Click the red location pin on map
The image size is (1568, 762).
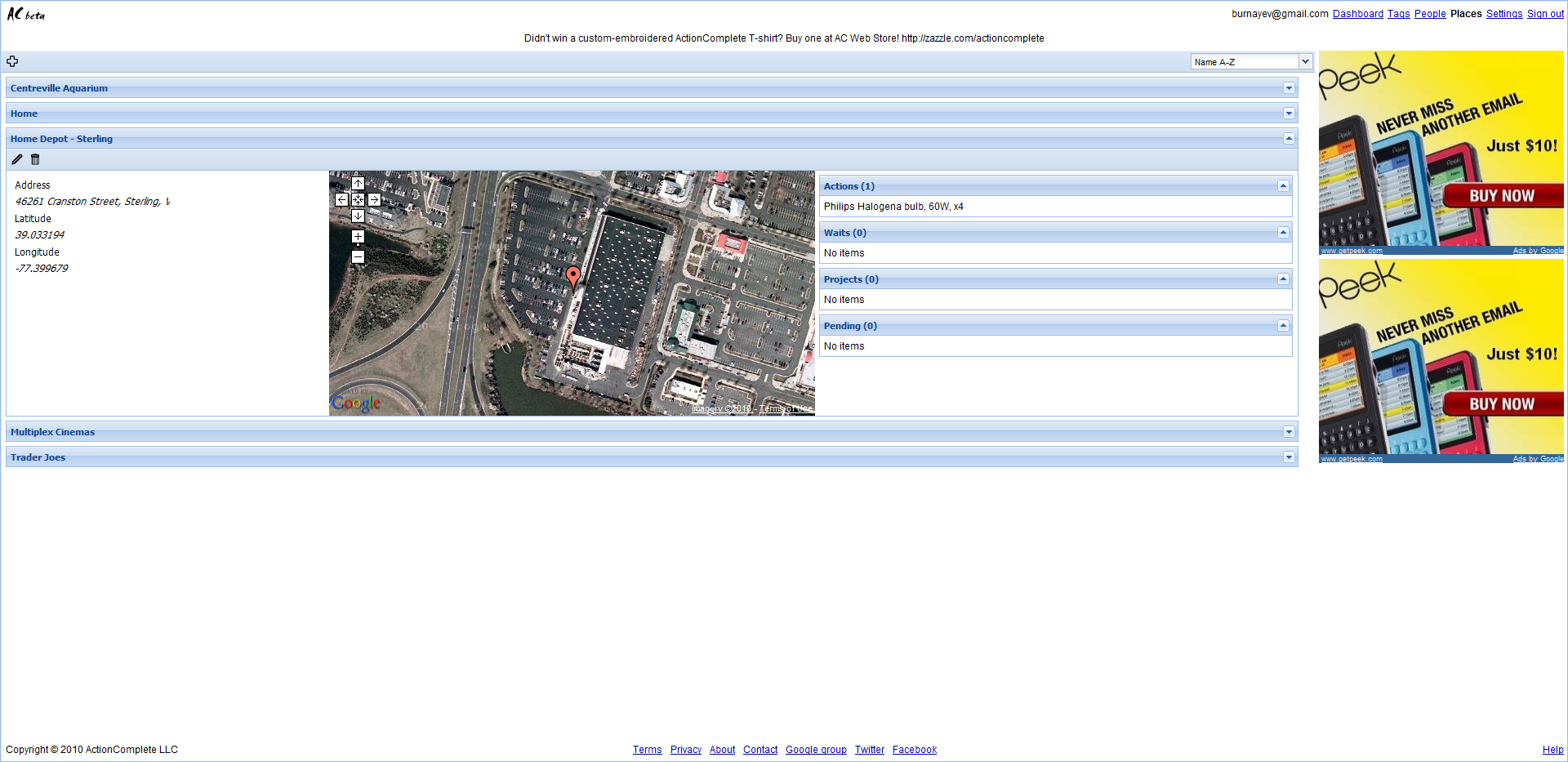573,276
